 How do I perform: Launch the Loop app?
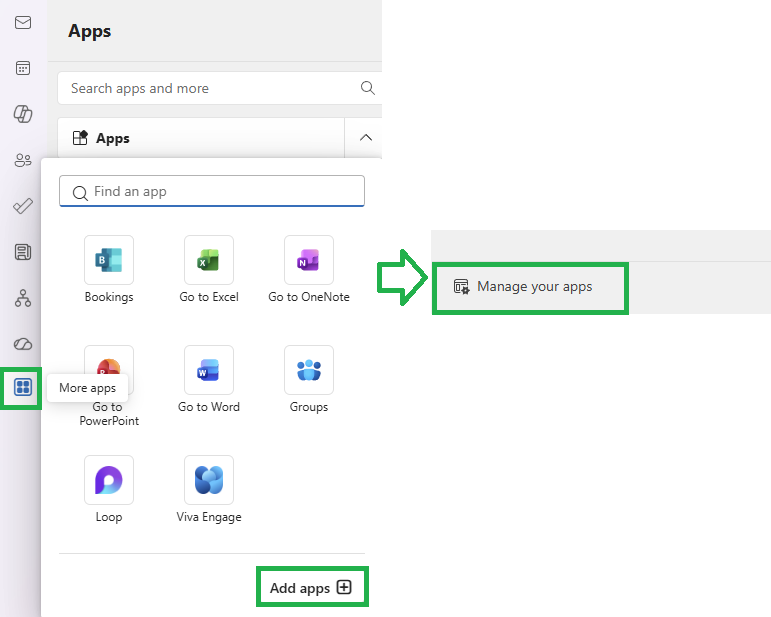point(109,480)
